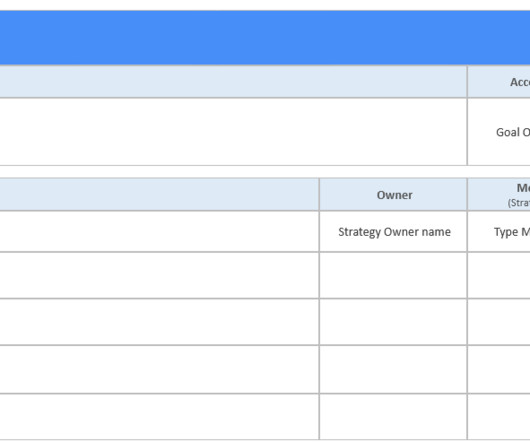Click the third-row empty Owner column cell
This screenshot has height=442, width=530.
[393, 322]
